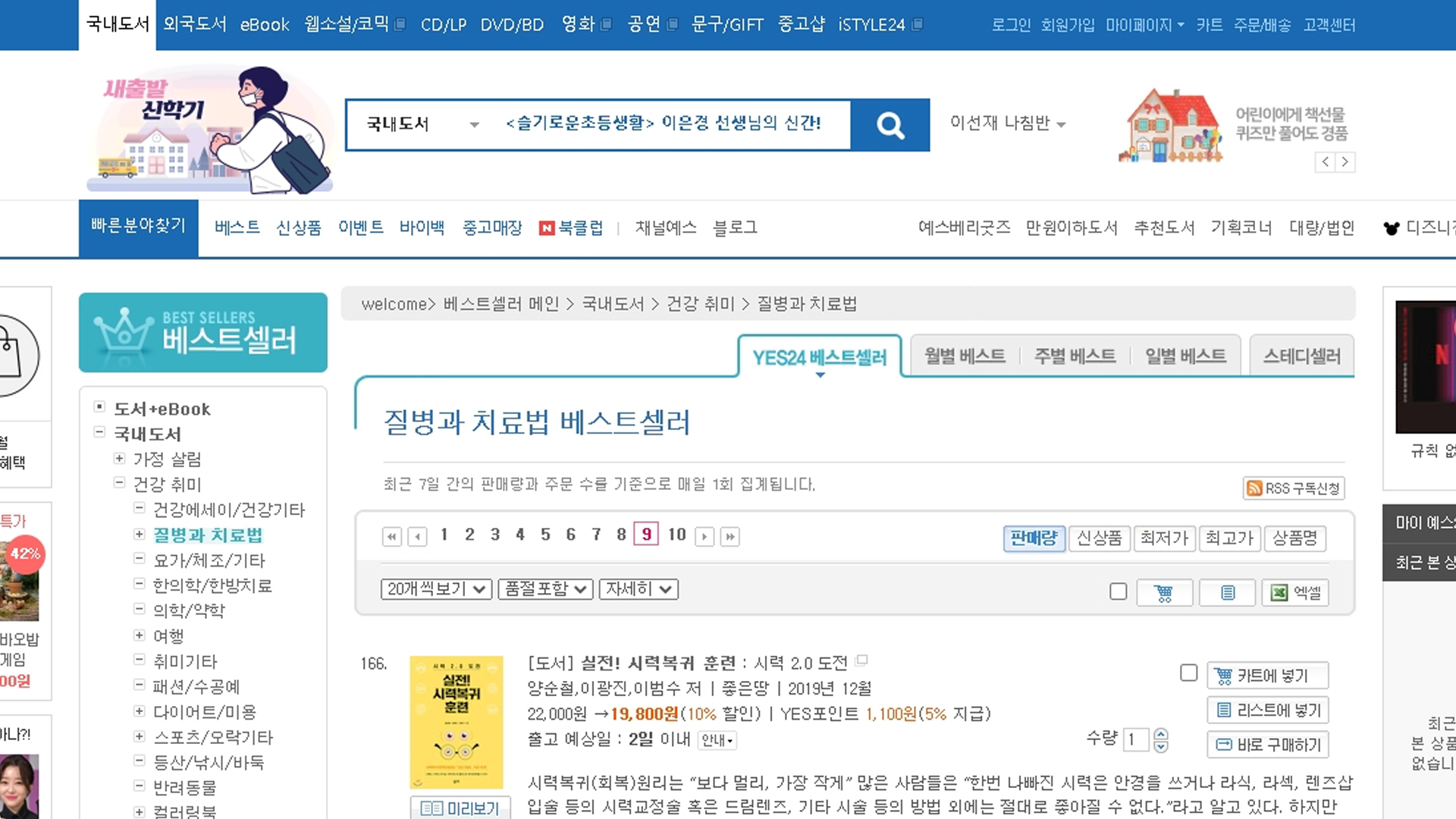Open 요가/체조/기타 category
The width and height of the screenshot is (1456, 819).
click(x=209, y=560)
